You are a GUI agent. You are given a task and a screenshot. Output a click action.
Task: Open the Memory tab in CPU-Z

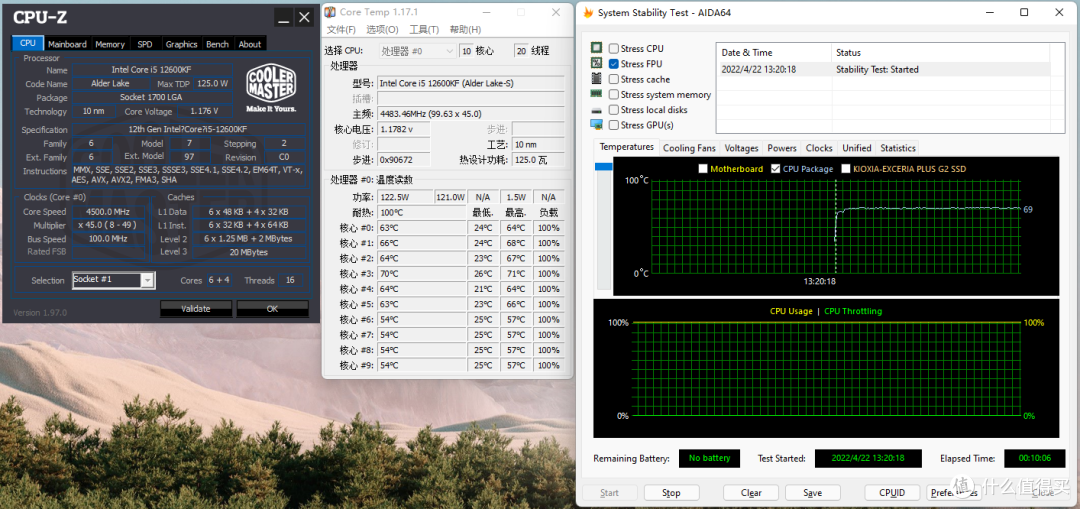click(110, 44)
